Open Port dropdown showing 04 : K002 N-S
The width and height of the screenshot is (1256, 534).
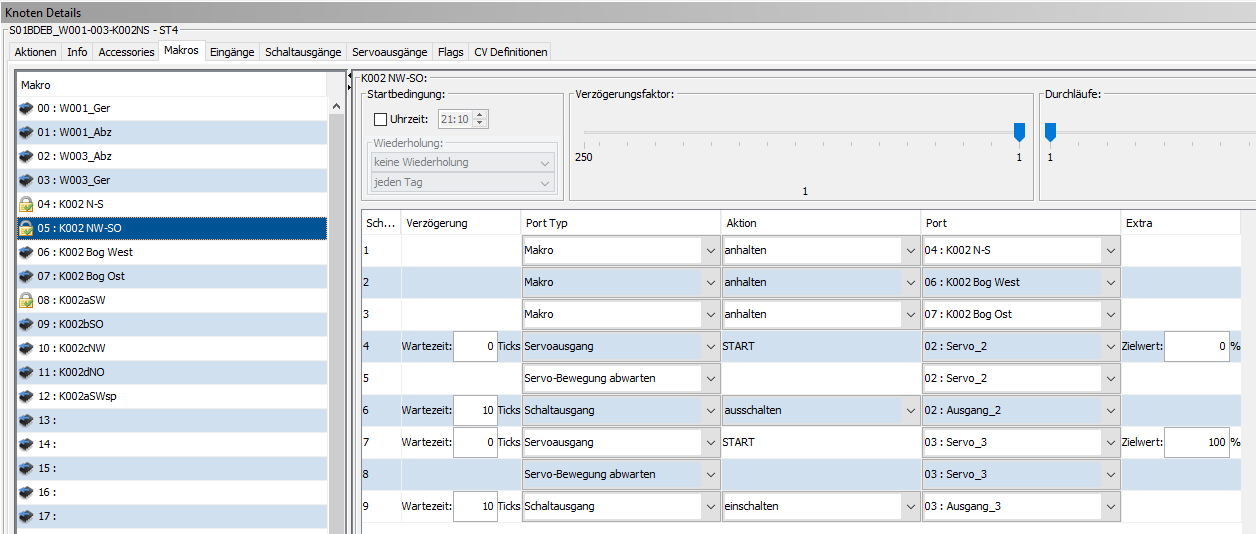point(1020,250)
